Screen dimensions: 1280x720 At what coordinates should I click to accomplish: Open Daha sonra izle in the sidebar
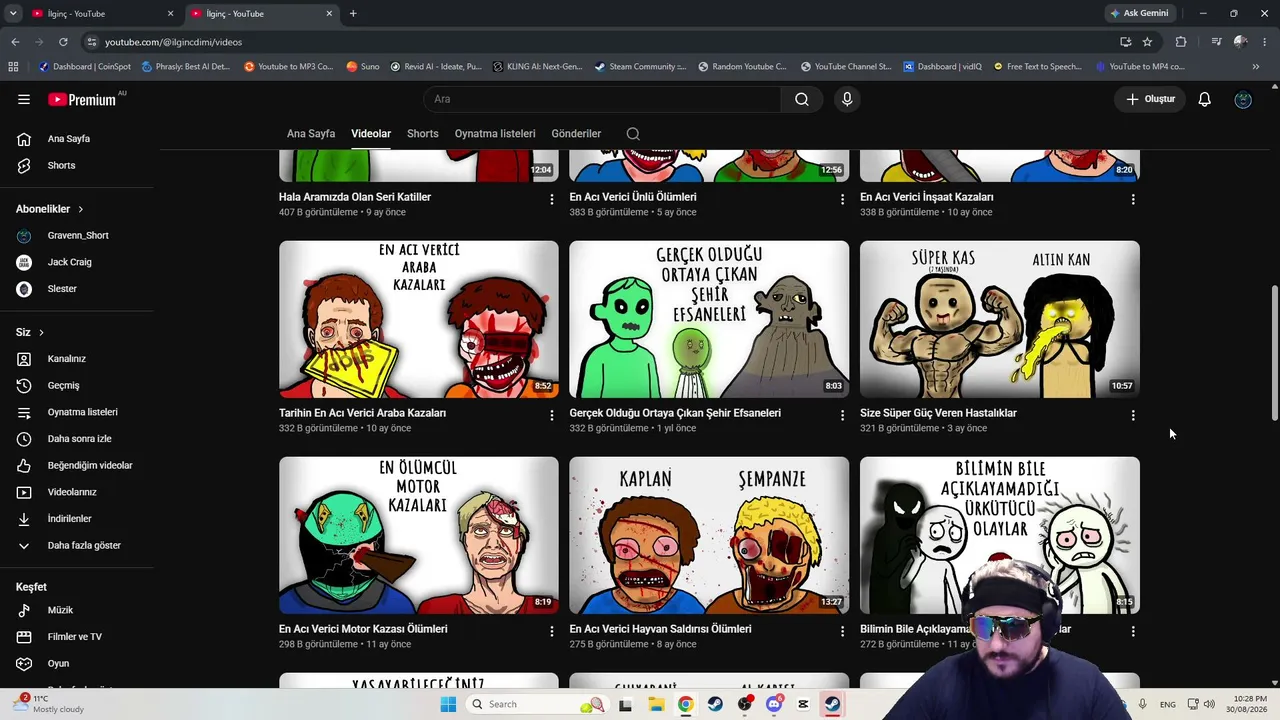point(80,439)
